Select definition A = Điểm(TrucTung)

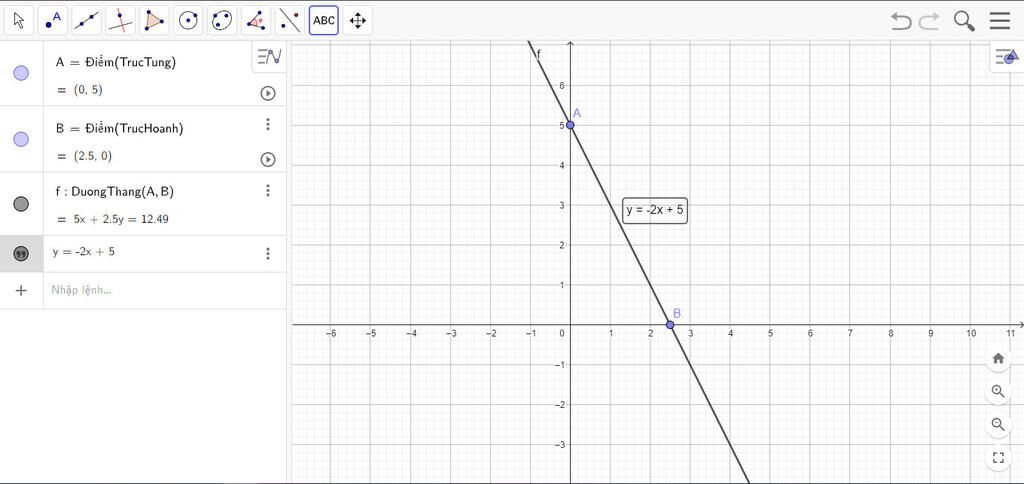tap(116, 62)
